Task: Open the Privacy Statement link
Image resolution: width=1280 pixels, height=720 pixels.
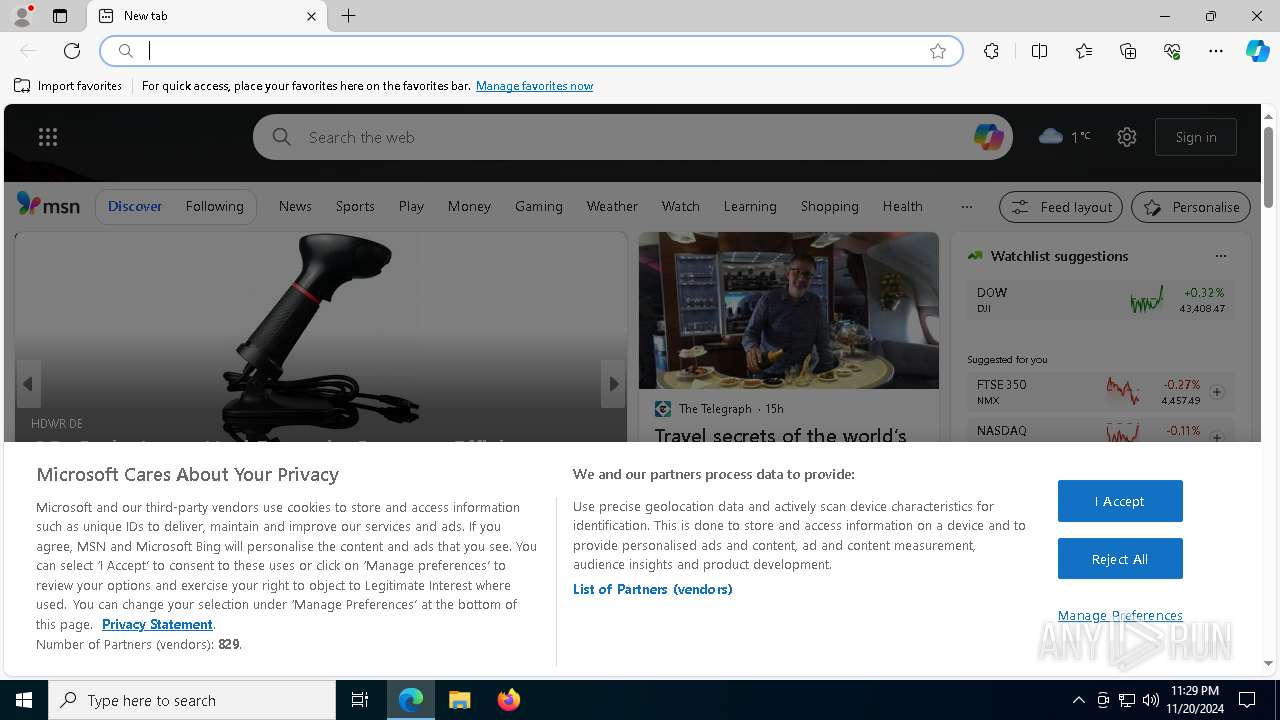Action: (x=157, y=624)
